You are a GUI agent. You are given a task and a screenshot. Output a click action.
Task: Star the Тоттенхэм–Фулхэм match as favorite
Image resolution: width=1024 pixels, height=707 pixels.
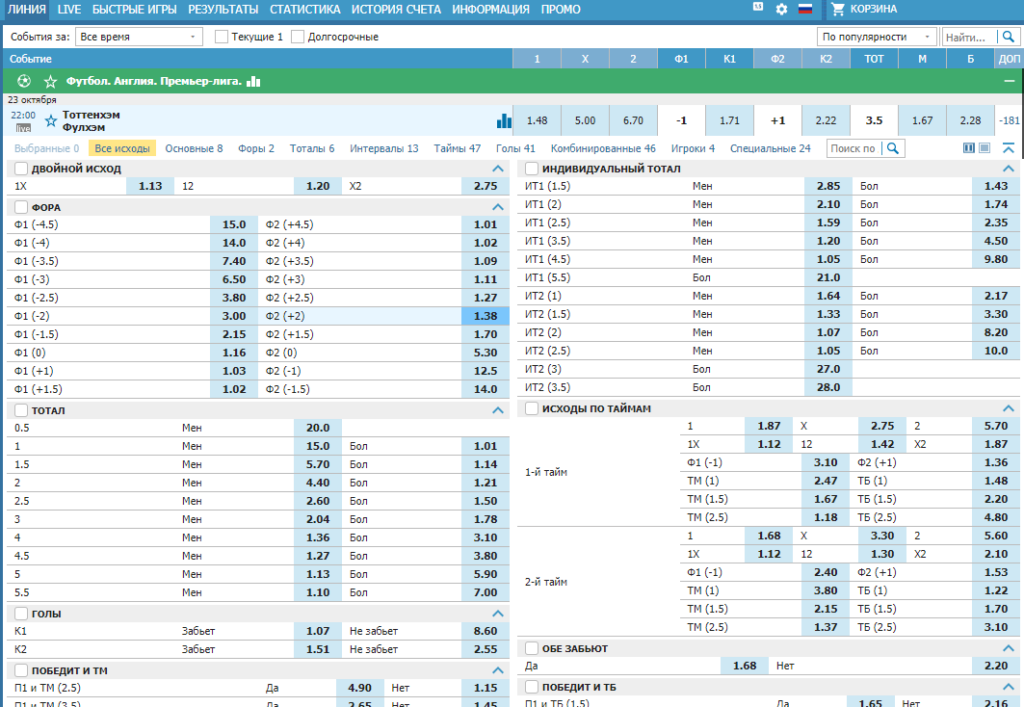click(50, 121)
